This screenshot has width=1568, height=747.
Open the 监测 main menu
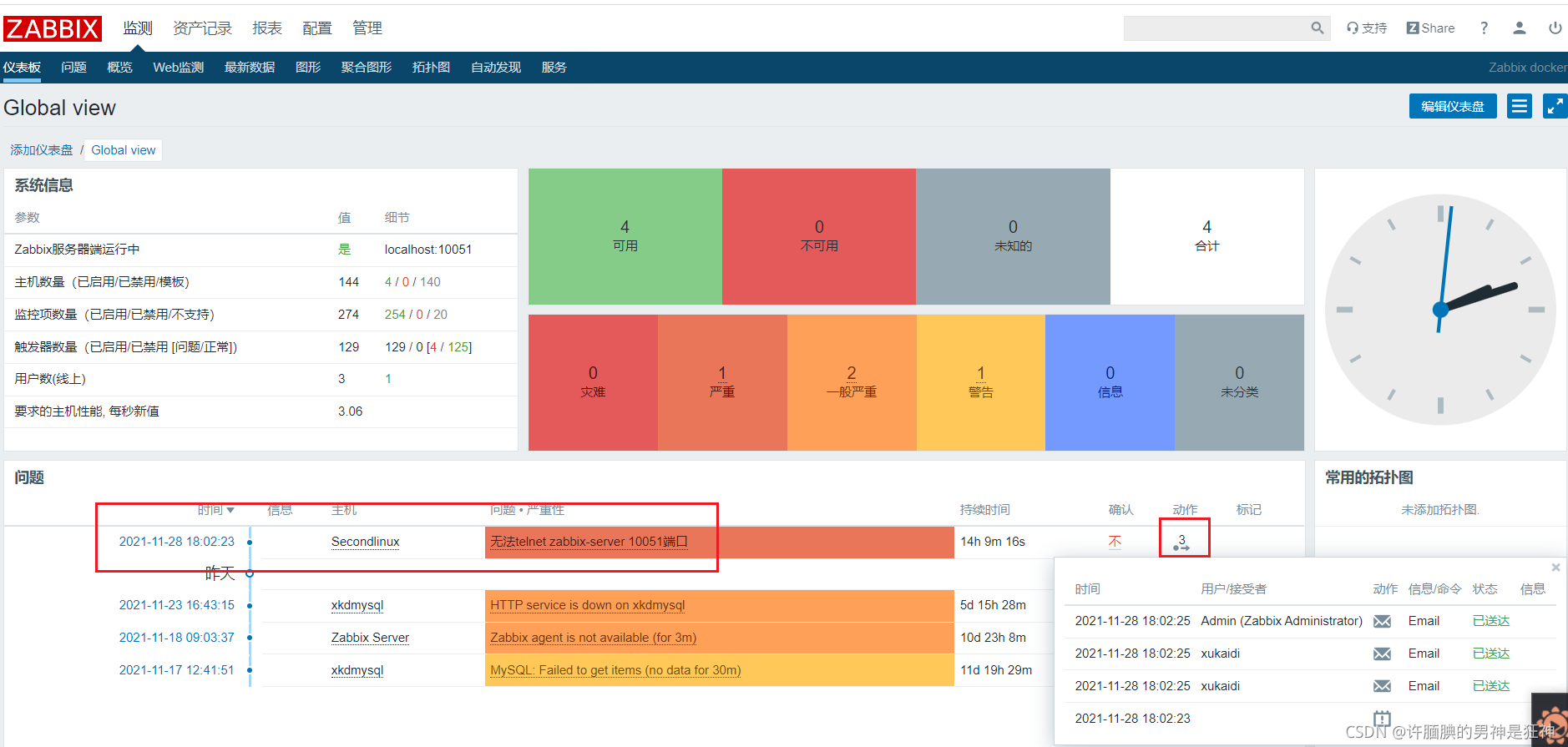tap(138, 28)
